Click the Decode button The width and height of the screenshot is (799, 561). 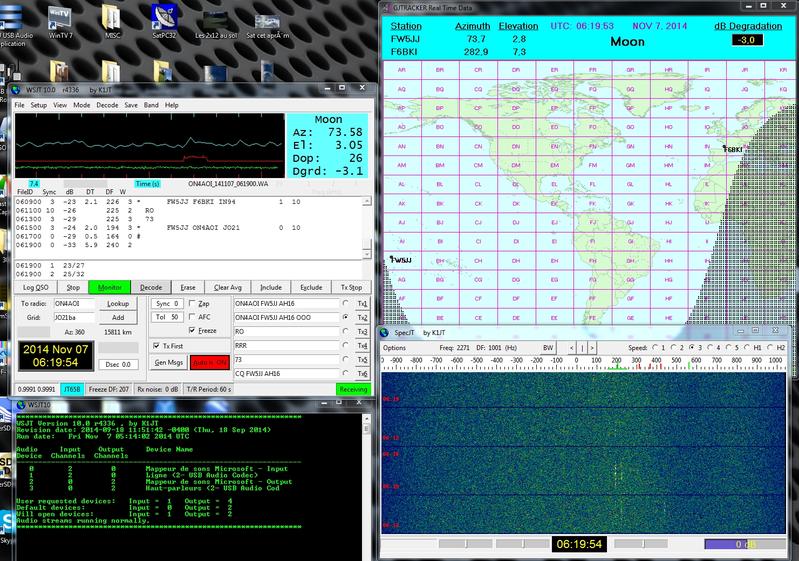[151, 287]
